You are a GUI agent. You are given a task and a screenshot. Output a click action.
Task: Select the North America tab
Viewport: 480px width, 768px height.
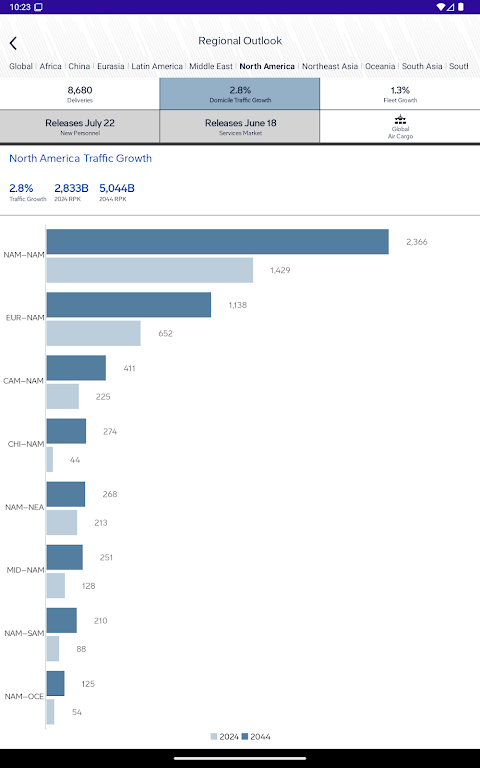coord(267,66)
